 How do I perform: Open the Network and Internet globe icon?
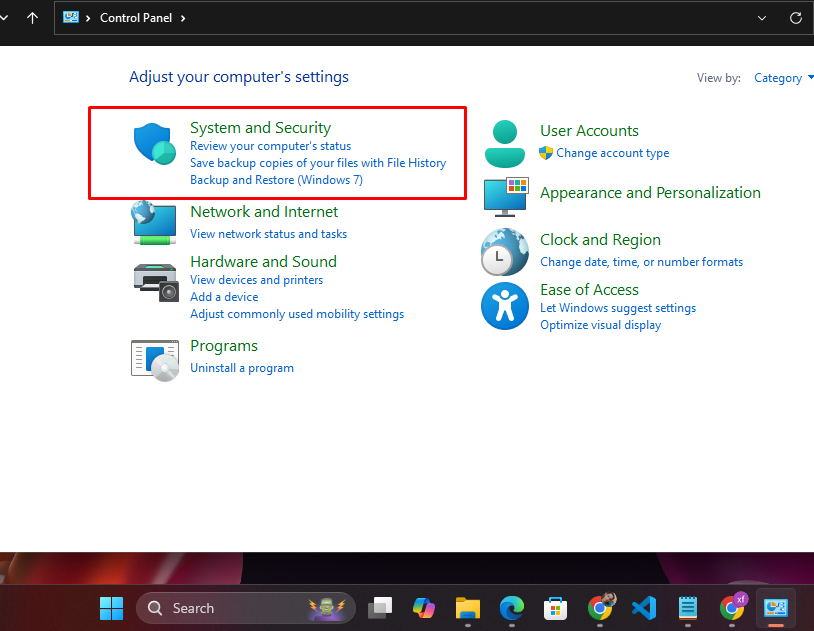tap(155, 222)
